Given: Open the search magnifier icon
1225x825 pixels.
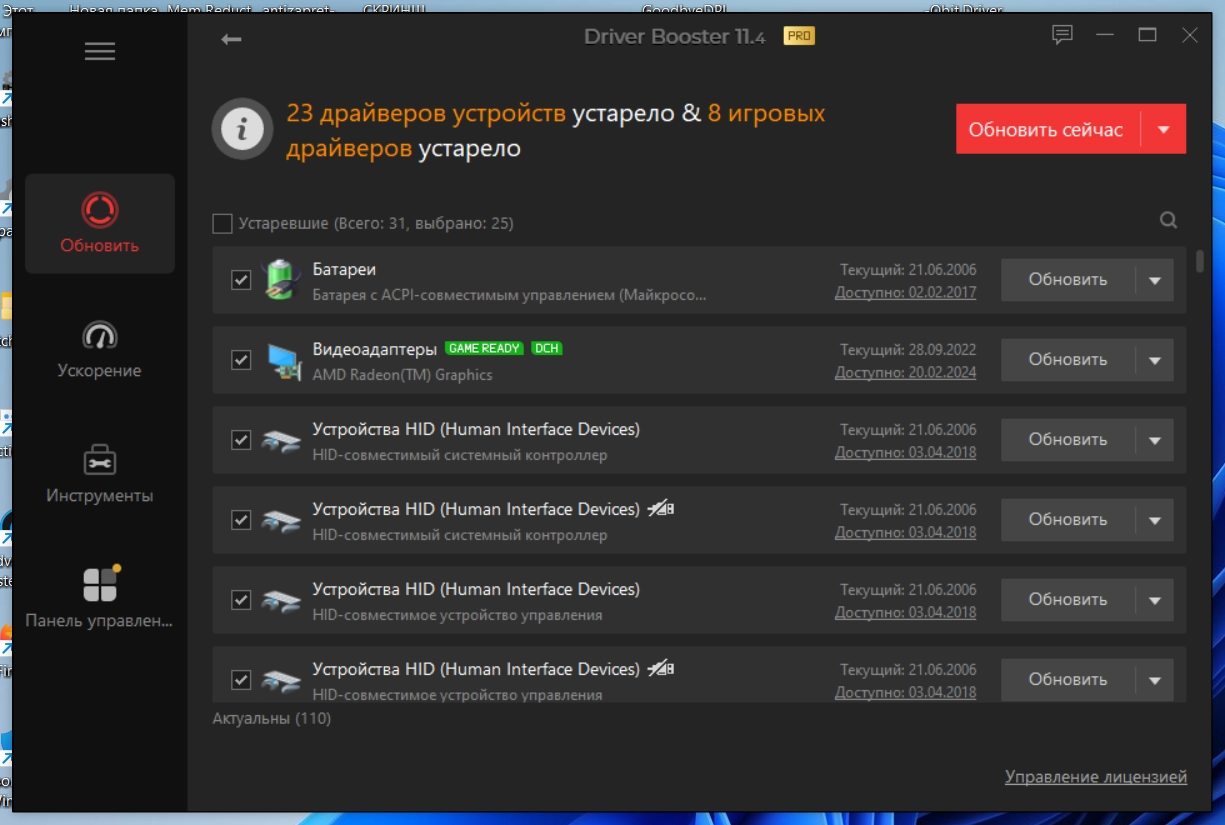Looking at the screenshot, I should (x=1168, y=221).
